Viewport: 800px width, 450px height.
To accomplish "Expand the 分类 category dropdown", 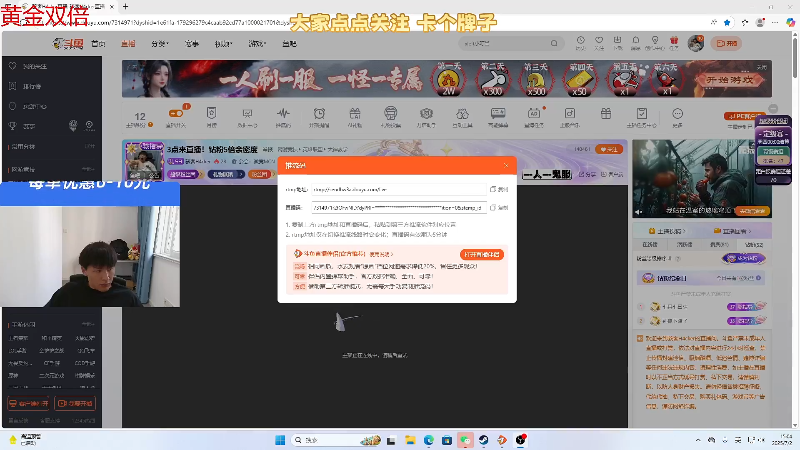I will (160, 44).
